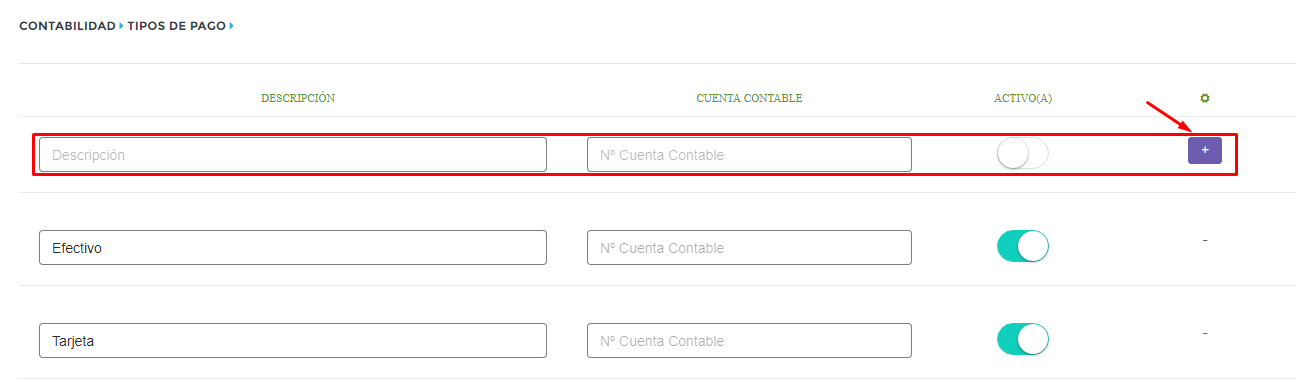Click the green gear settings icon

[1205, 98]
